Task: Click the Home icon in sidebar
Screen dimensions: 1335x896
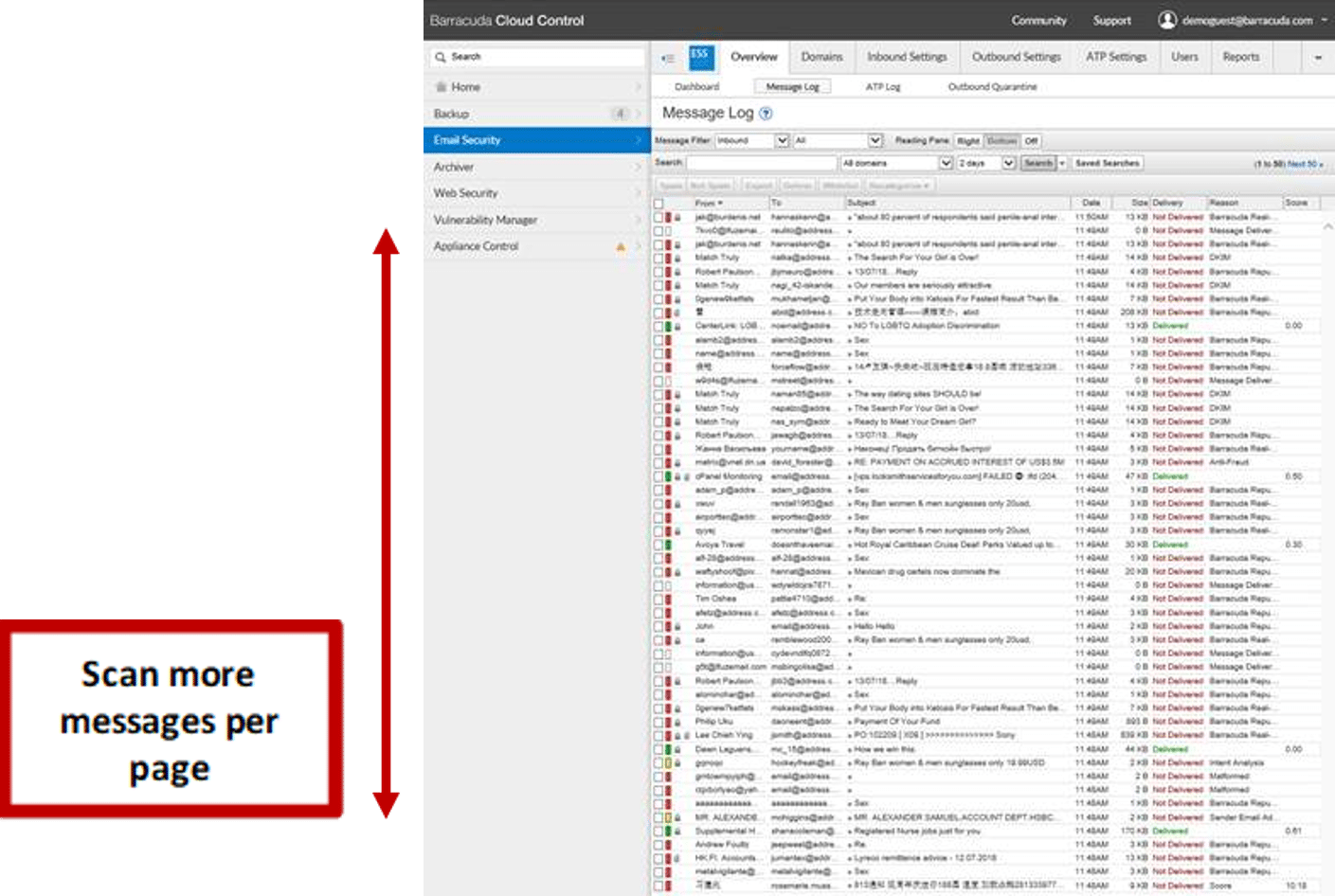Action: pos(441,87)
